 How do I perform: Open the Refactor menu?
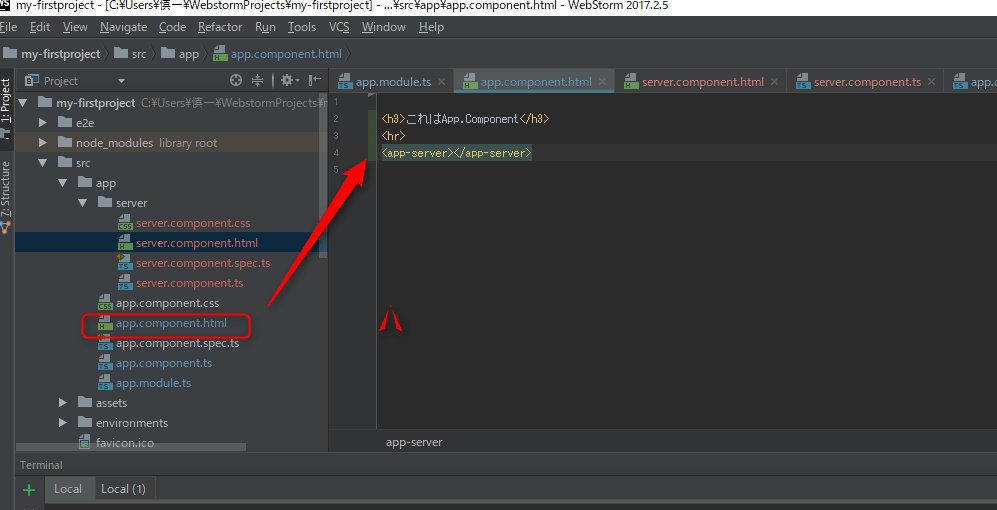[220, 27]
